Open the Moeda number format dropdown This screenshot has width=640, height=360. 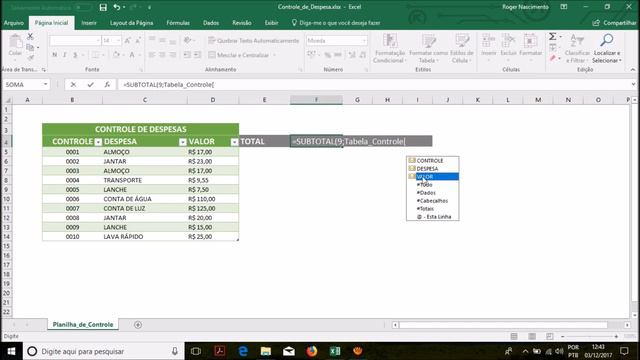point(364,40)
